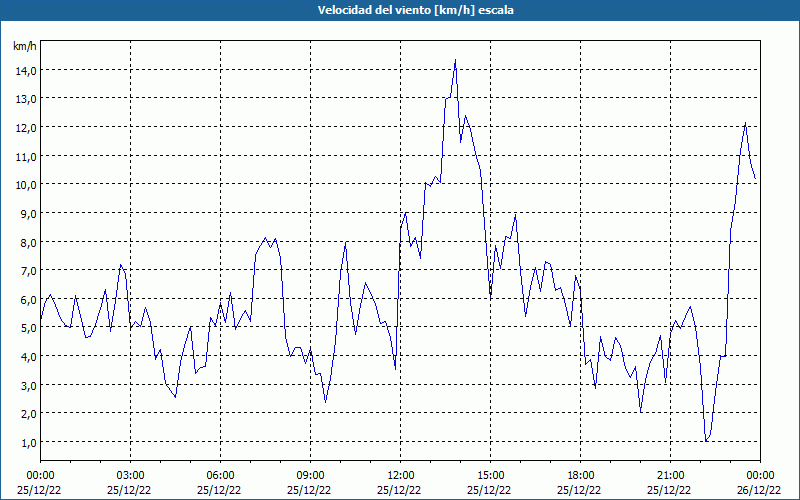This screenshot has height=500, width=800.
Task: Click the late-night peak near 12 km/h
Action: (745, 123)
